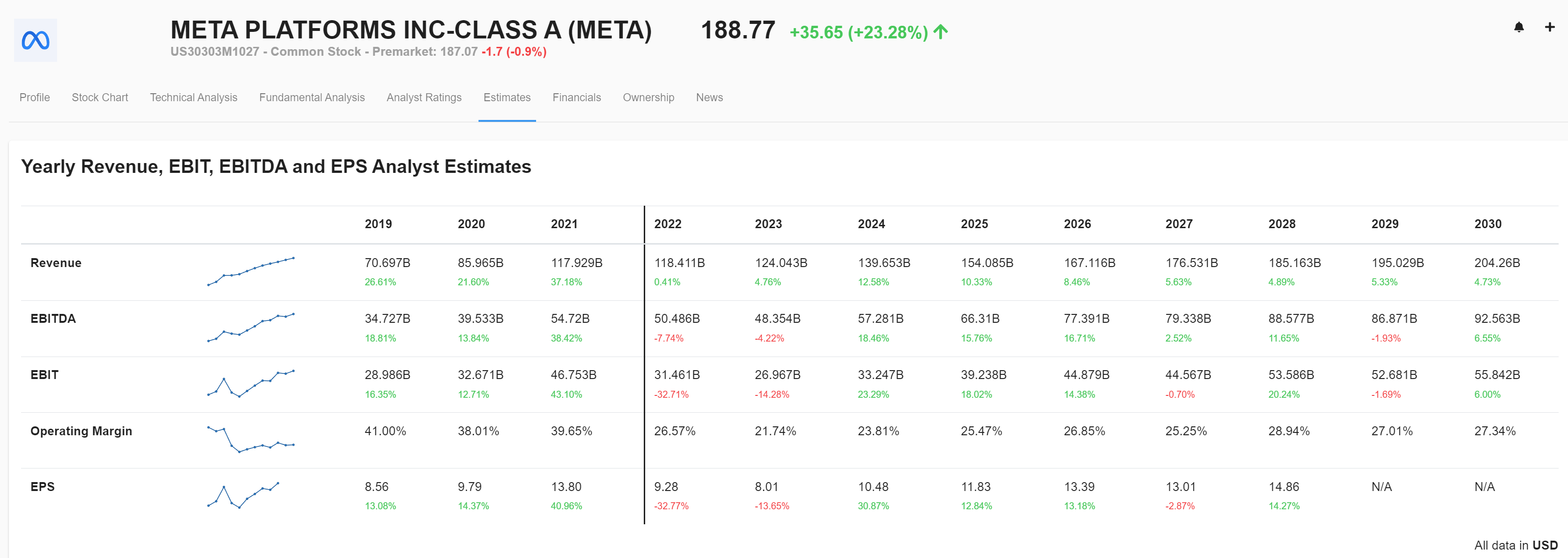The image size is (1568, 558).
Task: Switch to Technical Analysis tab
Action: pyautogui.click(x=193, y=97)
